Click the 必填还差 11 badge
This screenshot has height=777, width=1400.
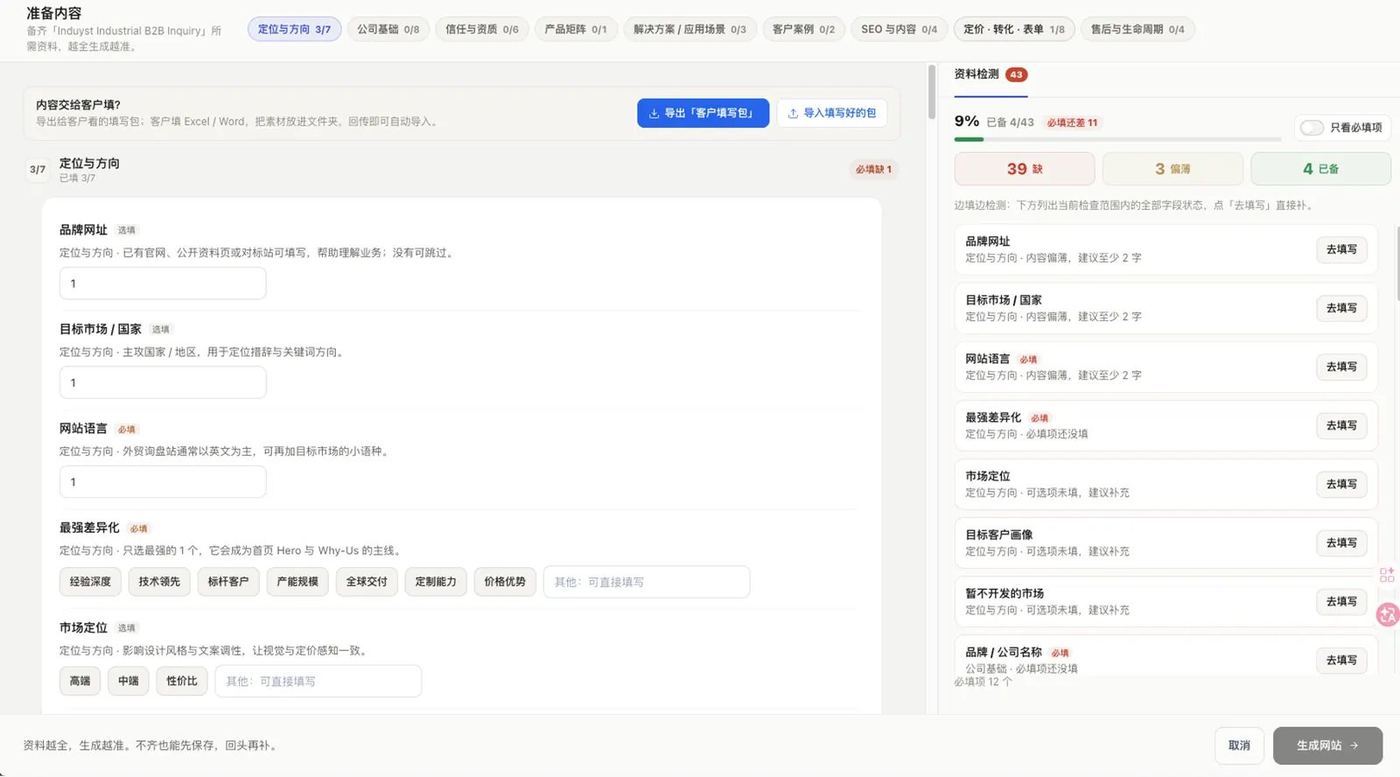(x=1072, y=123)
